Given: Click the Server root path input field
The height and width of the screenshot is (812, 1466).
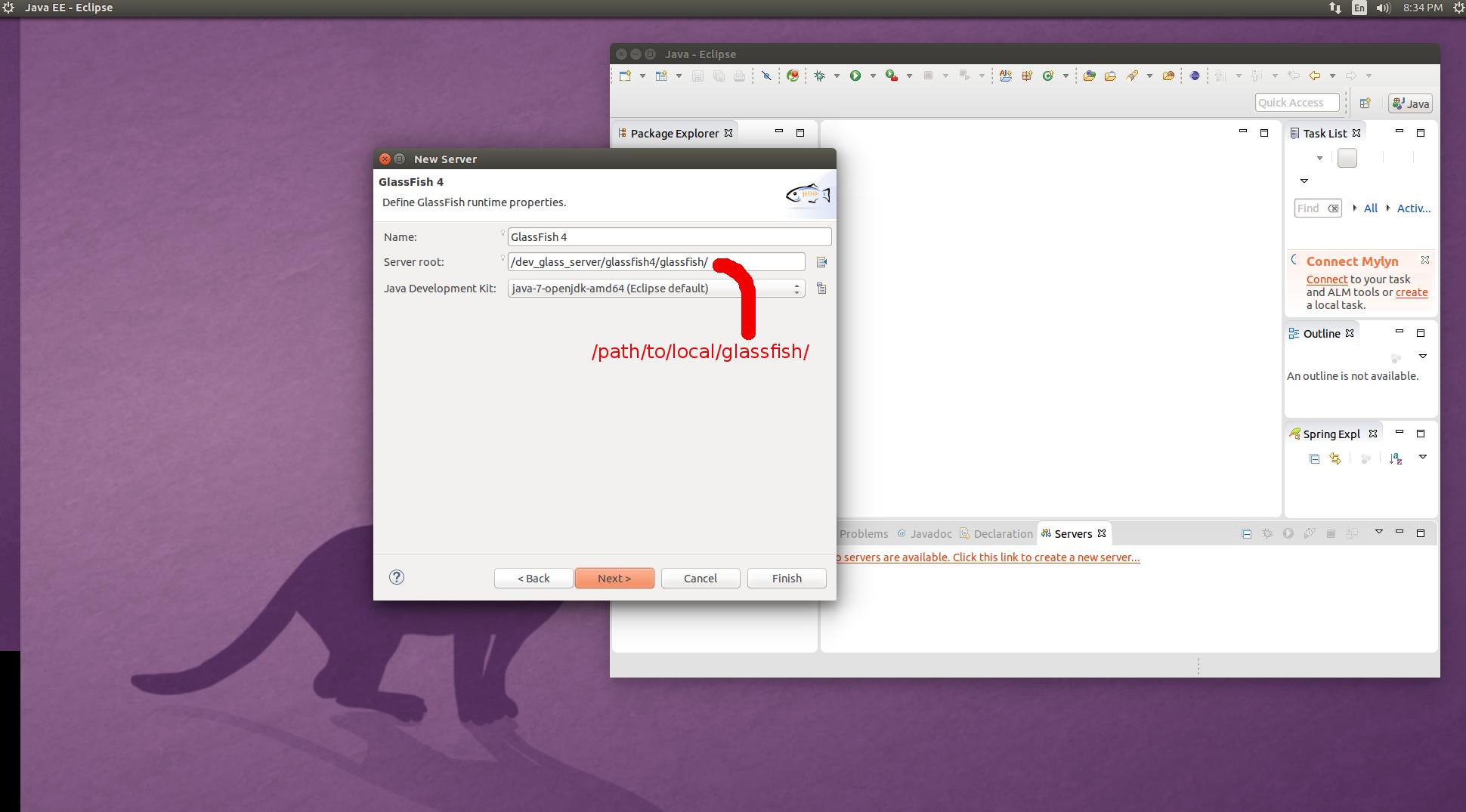Looking at the screenshot, I should [657, 262].
